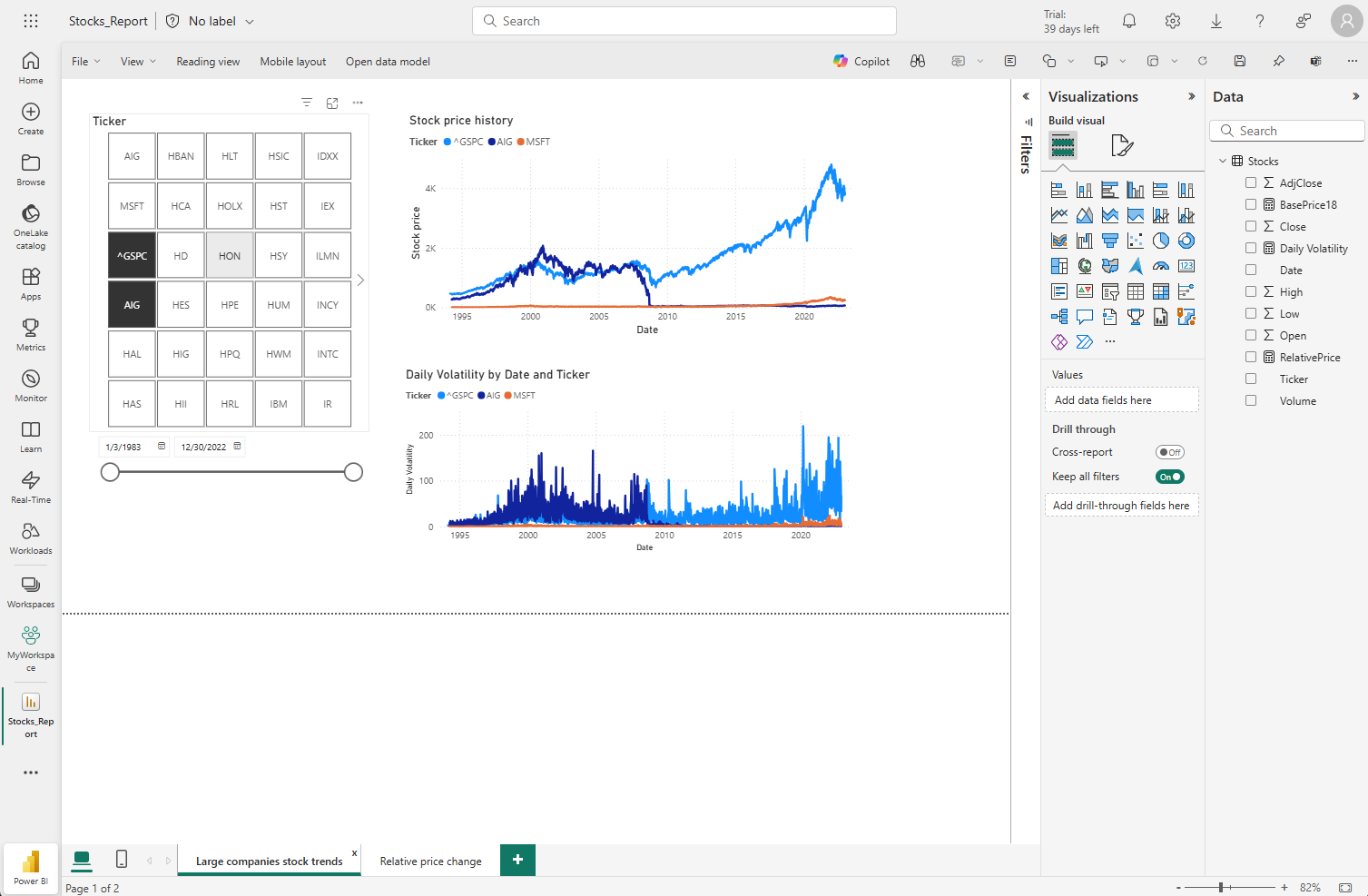This screenshot has width=1368, height=896.
Task: Open the File menu dropdown
Action: coord(86,62)
